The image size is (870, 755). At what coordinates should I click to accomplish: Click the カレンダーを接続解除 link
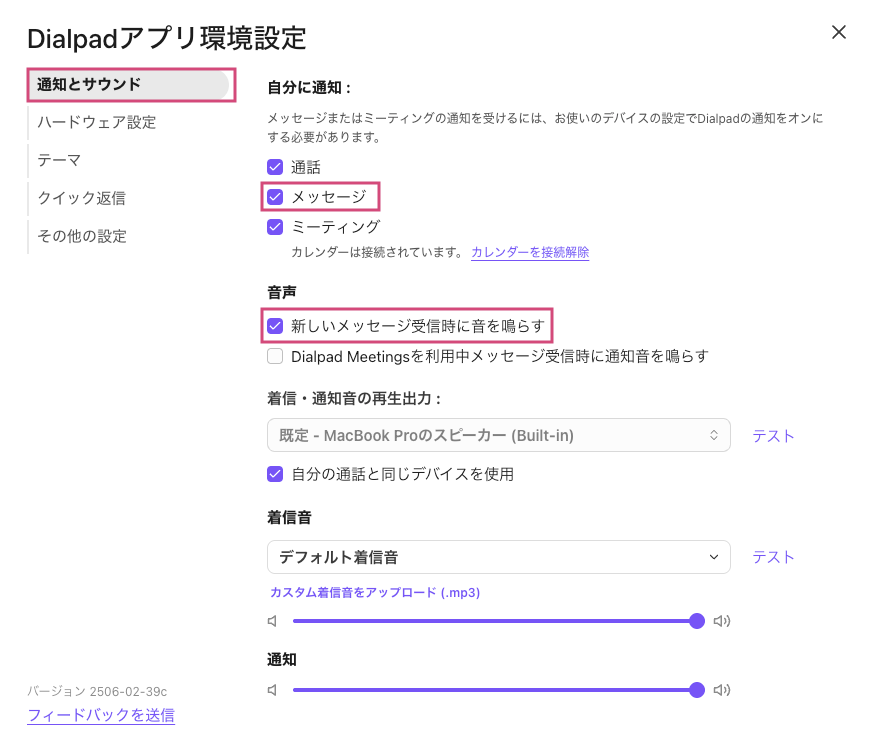coord(530,253)
